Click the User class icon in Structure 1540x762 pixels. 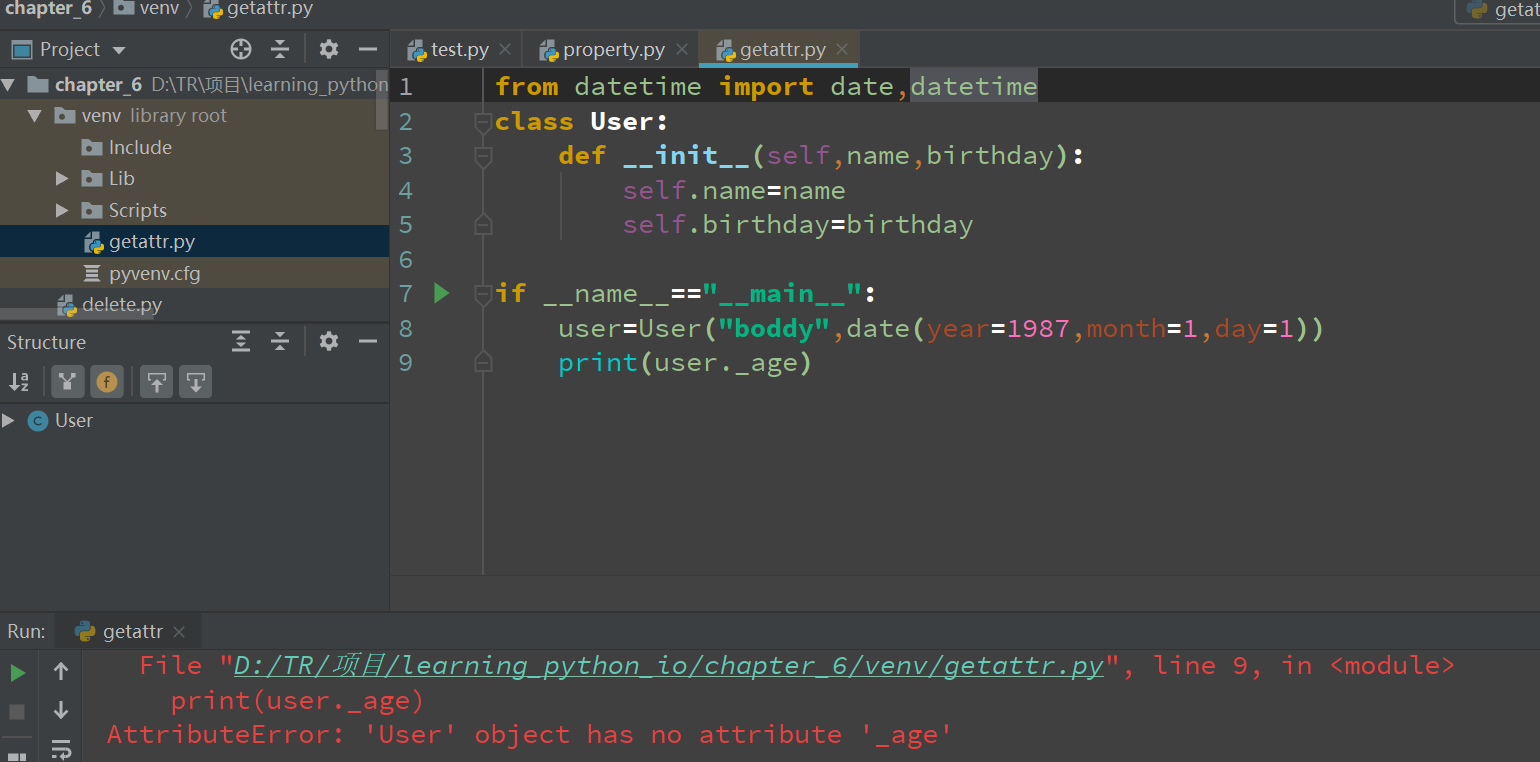pyautogui.click(x=38, y=421)
